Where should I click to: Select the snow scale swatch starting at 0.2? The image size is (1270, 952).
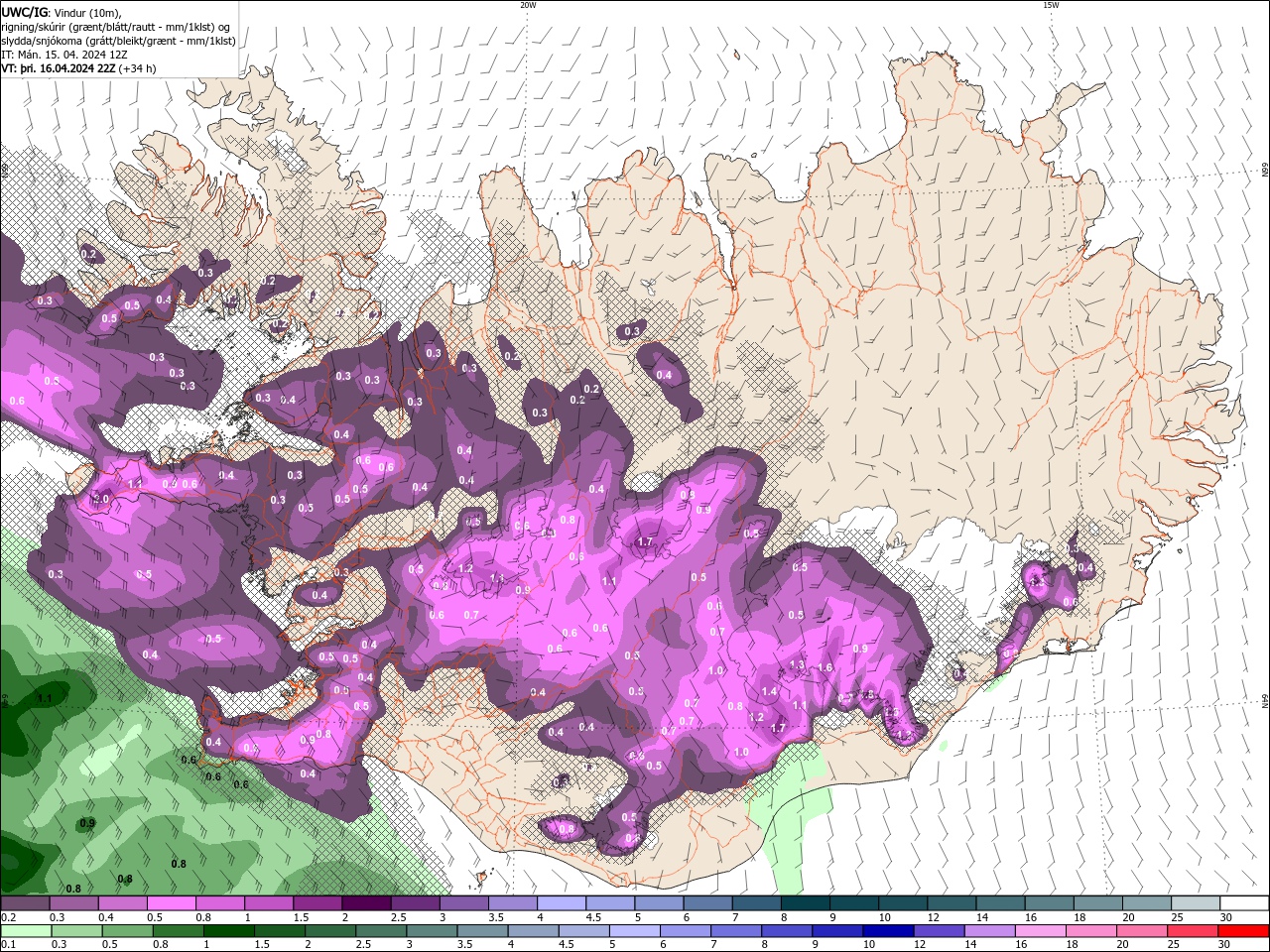point(26,903)
